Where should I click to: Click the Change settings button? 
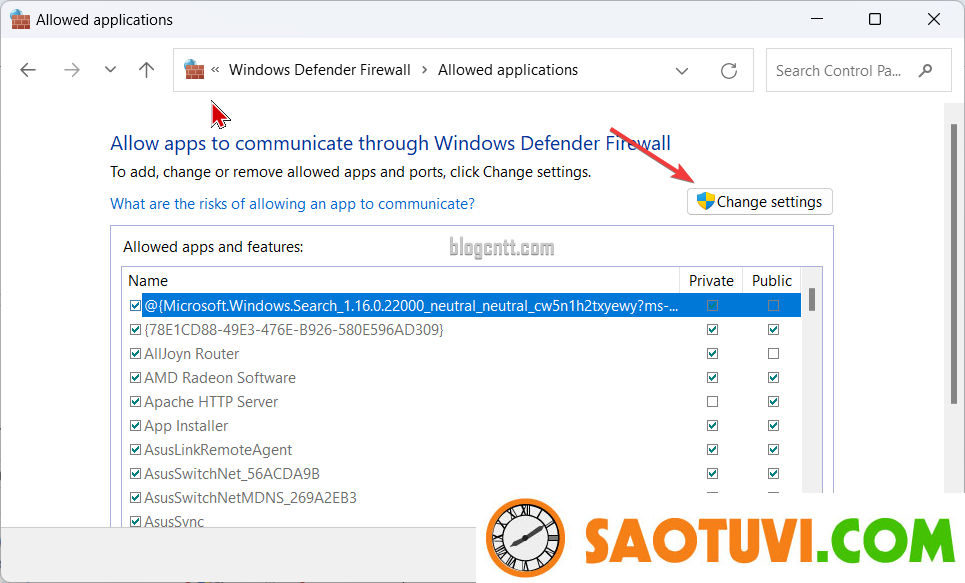[759, 202]
